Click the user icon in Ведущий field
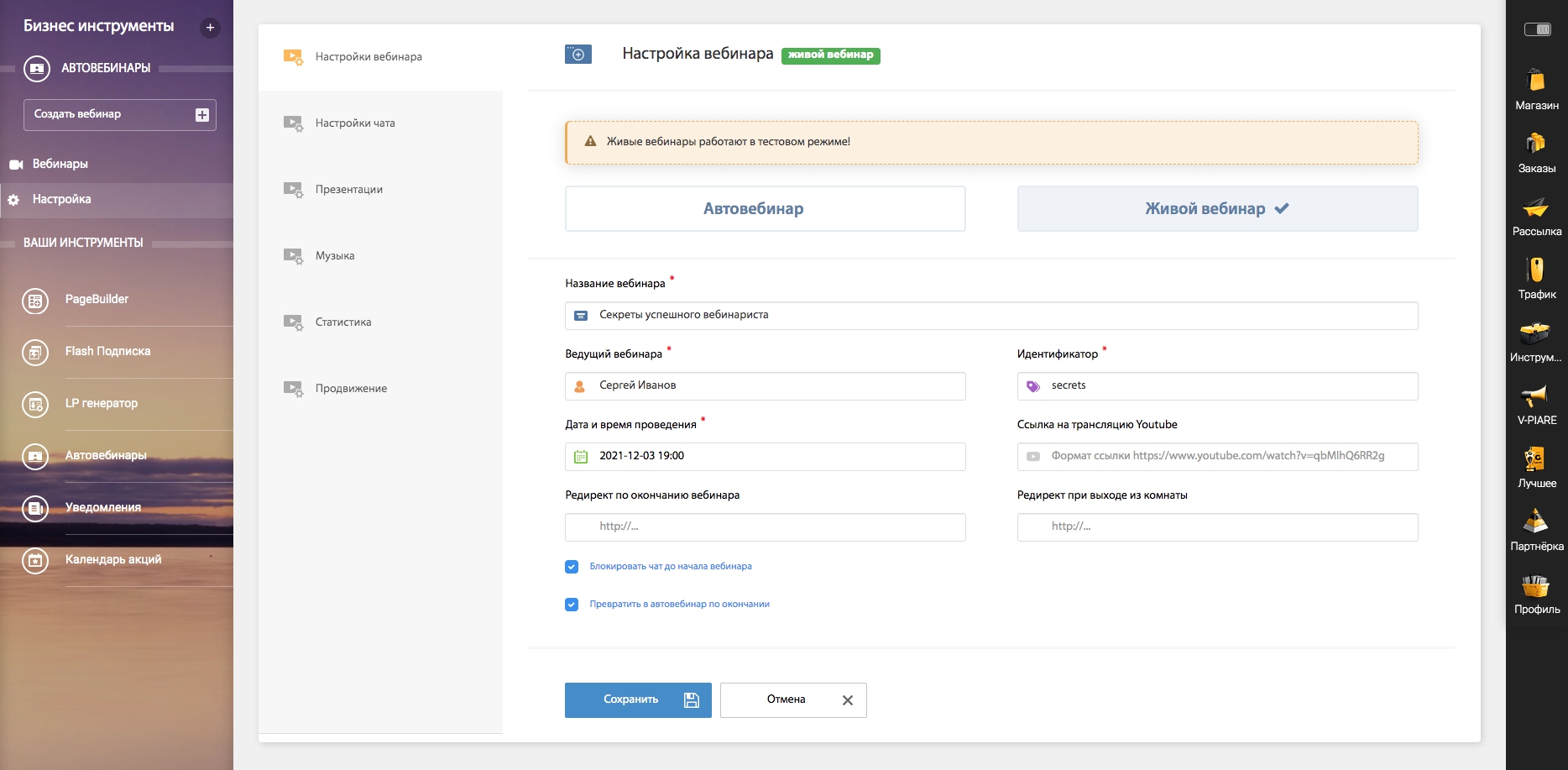The image size is (1568, 770). click(x=580, y=386)
